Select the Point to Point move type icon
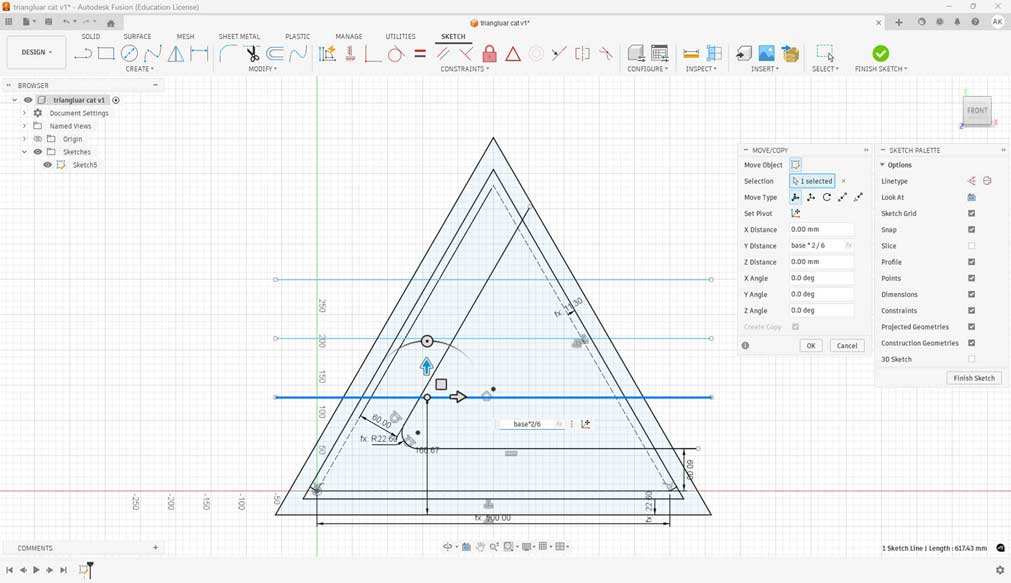Viewport: 1011px width, 583px height. [x=842, y=197]
